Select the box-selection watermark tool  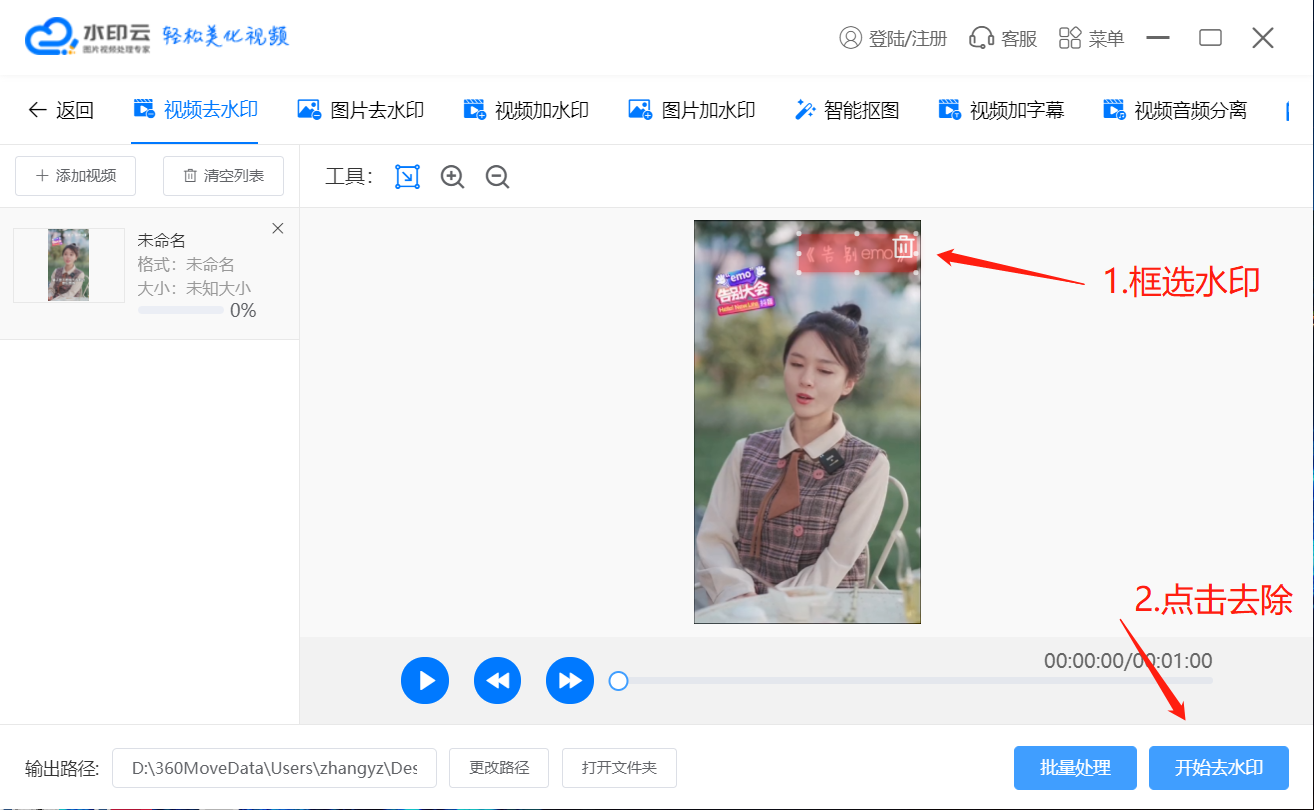[407, 177]
